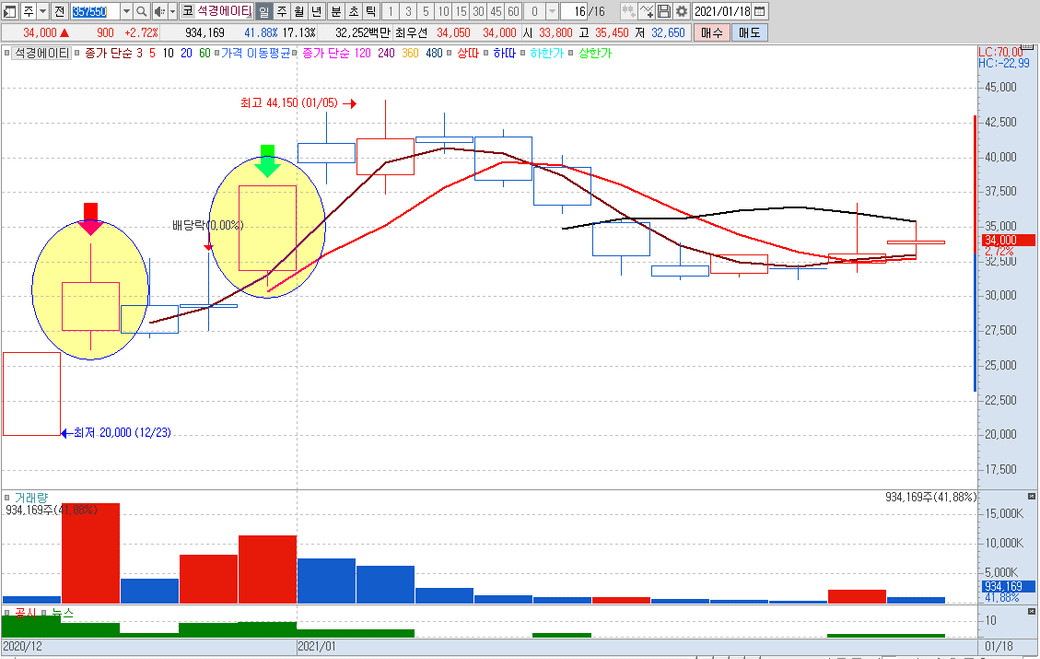Save chart with floppy disk icon
Image resolution: width=1040 pixels, height=659 pixels.
(664, 11)
